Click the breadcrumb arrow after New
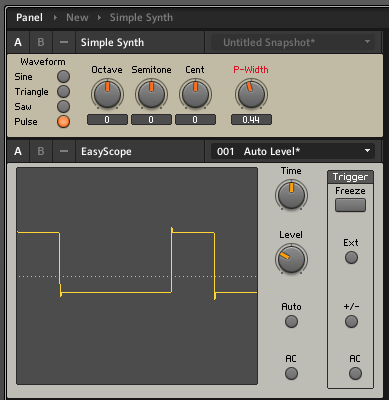This screenshot has width=389, height=400. [99, 17]
